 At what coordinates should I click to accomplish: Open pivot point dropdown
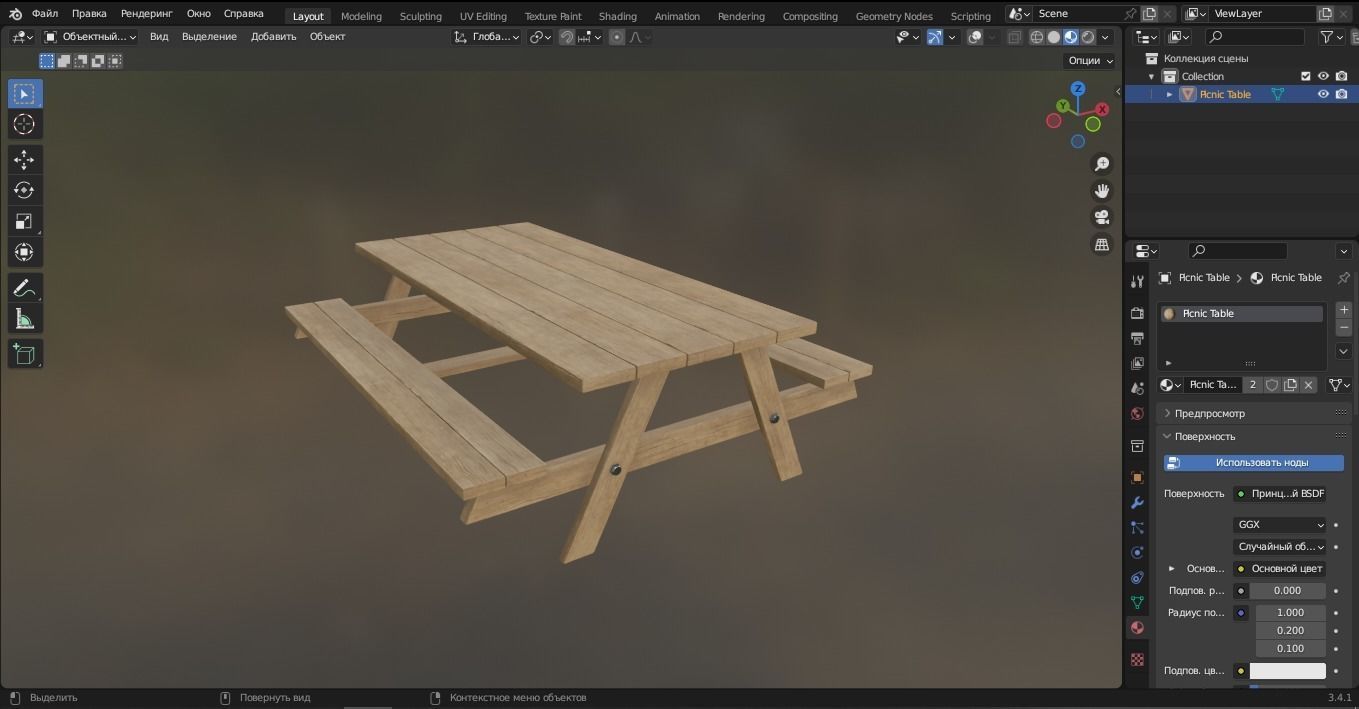point(541,37)
